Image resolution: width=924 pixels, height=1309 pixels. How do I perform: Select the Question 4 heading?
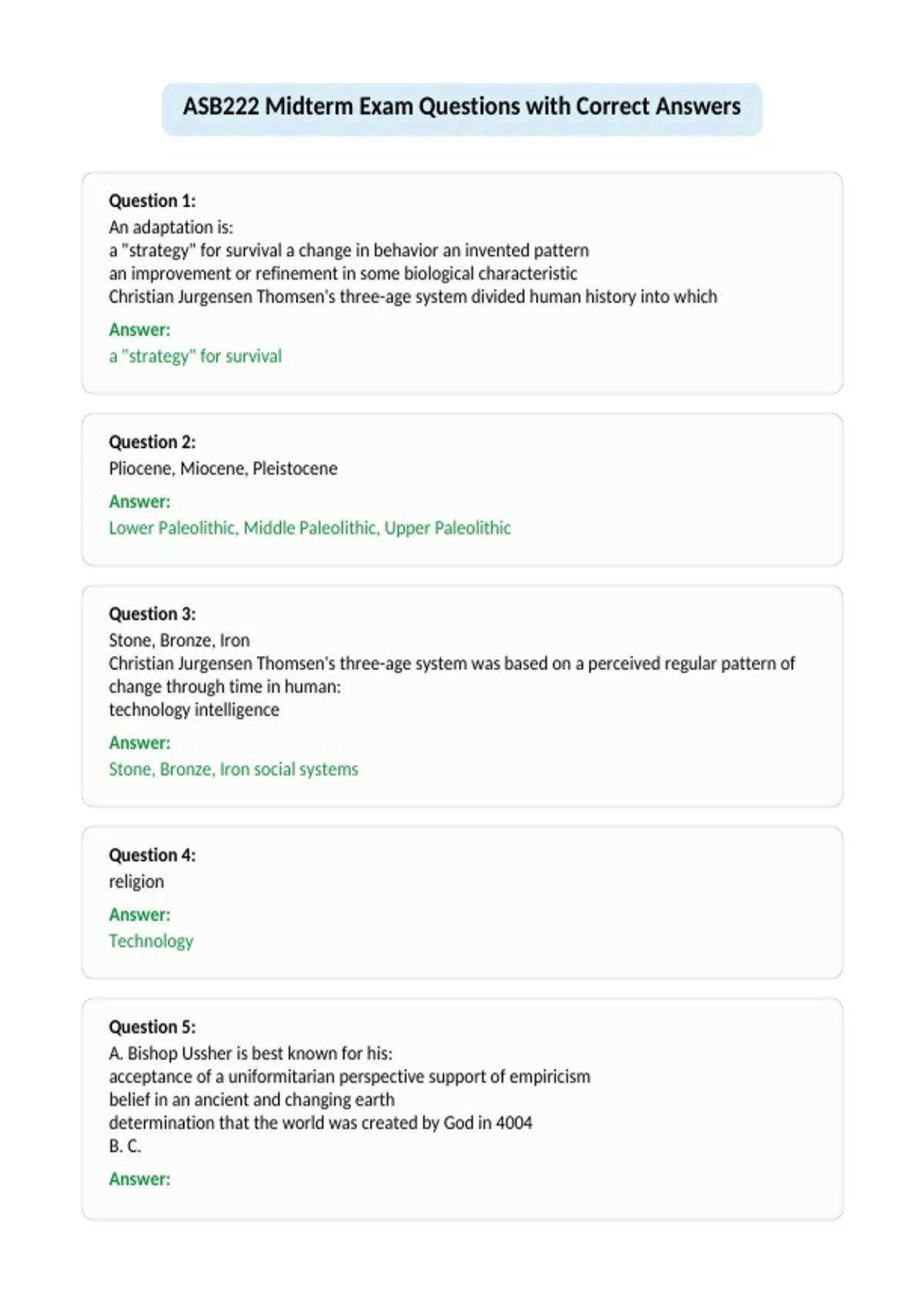click(152, 855)
